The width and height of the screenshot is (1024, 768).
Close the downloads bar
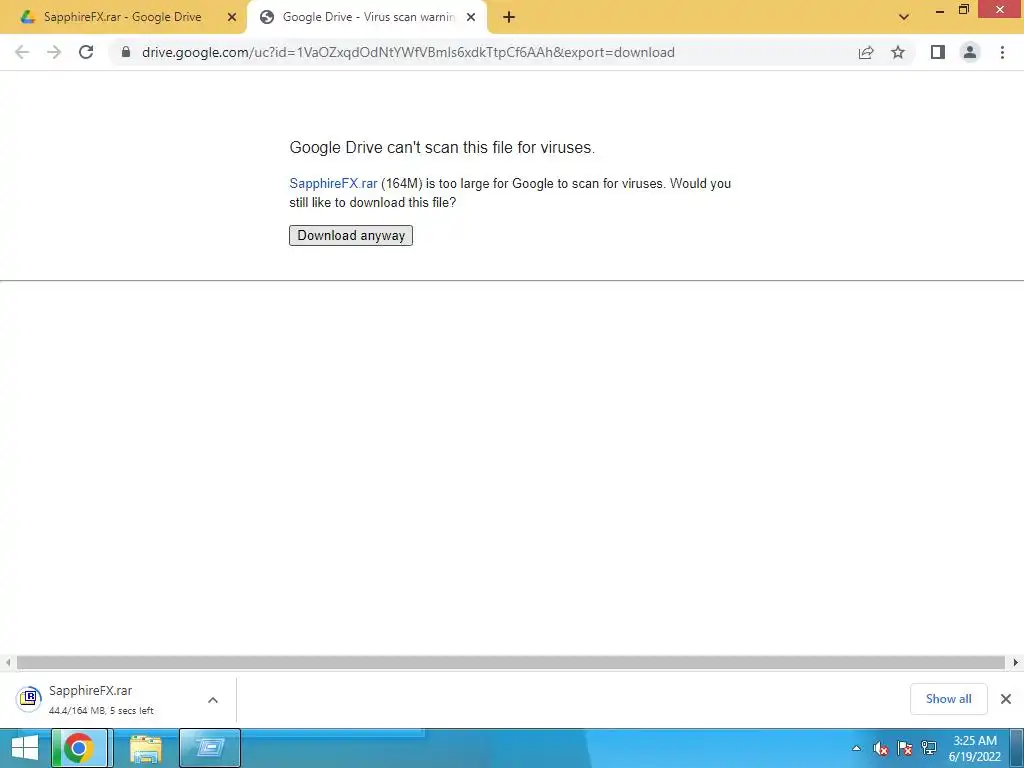[x=1006, y=699]
